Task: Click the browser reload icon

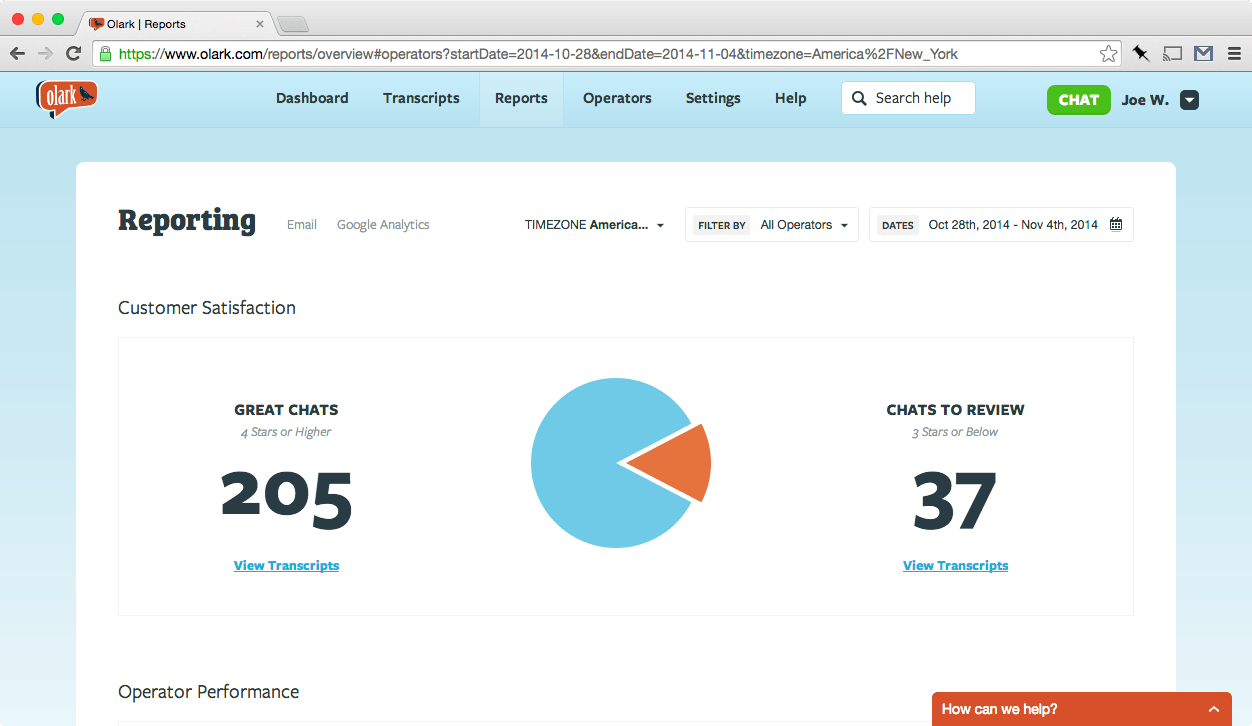Action: (x=73, y=53)
